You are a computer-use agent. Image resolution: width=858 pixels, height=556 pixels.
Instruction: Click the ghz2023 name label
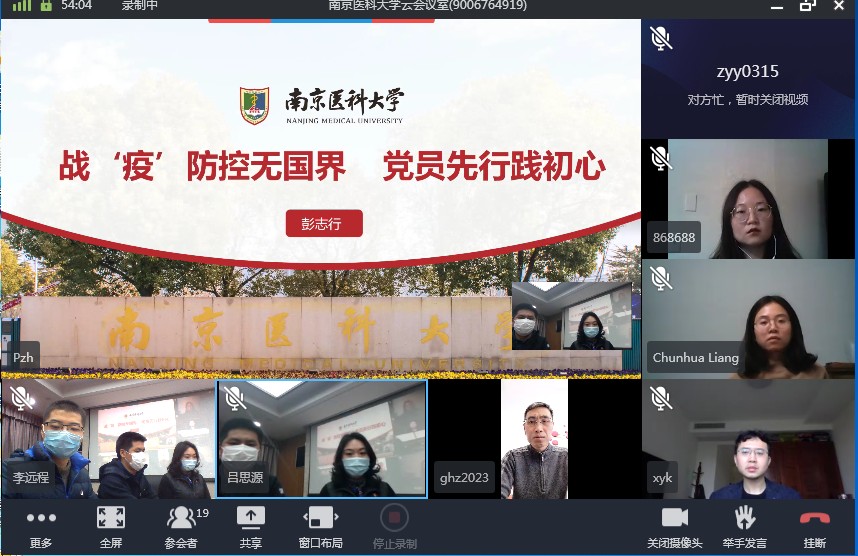pyautogui.click(x=464, y=478)
